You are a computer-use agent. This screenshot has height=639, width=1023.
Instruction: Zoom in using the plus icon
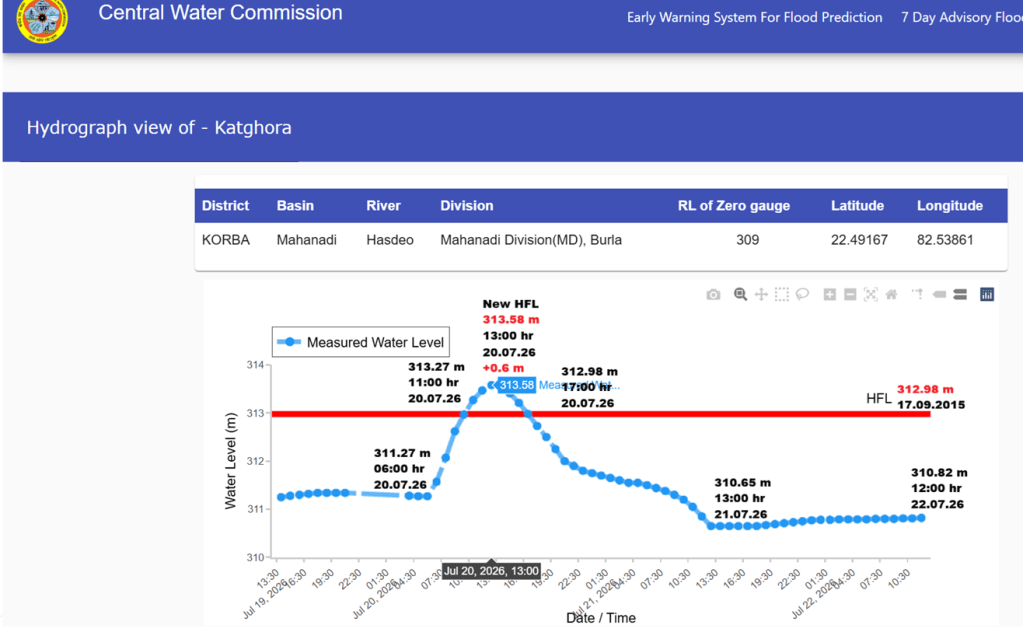[829, 295]
